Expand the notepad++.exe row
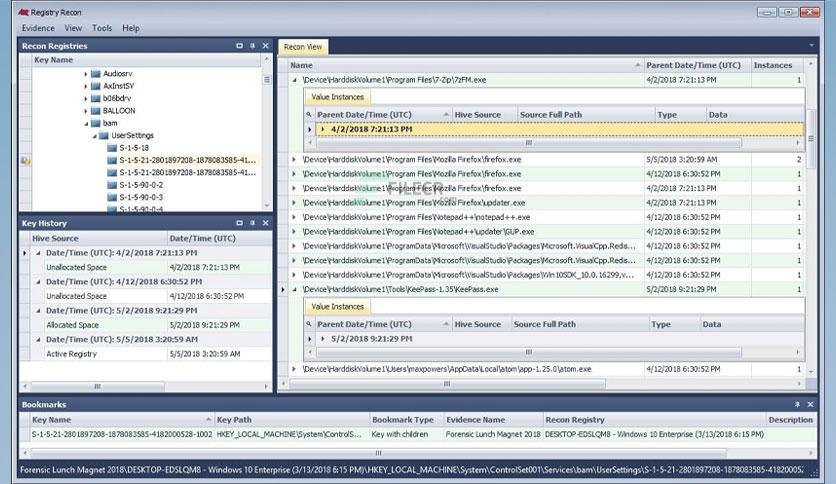This screenshot has width=836, height=484. point(294,217)
